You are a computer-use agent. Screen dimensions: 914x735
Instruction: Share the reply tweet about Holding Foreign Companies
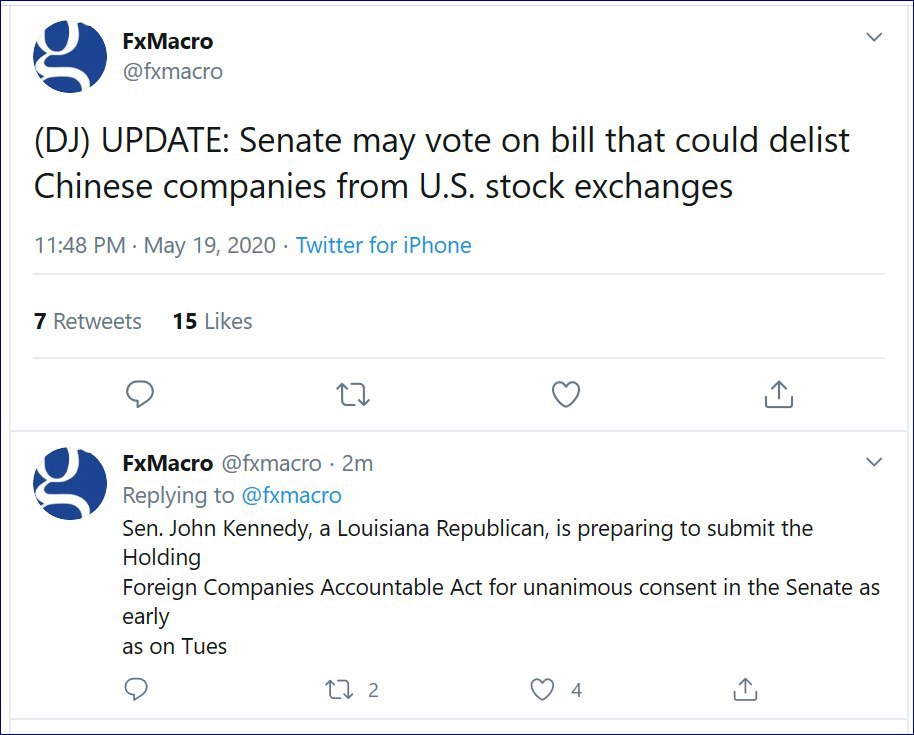tap(745, 689)
